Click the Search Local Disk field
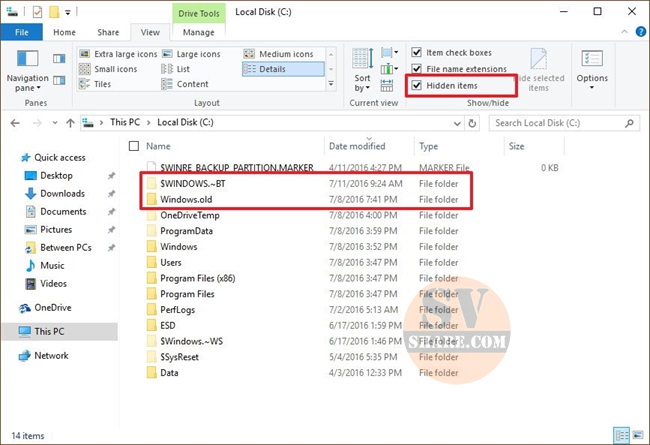Screen dimensions: 650x445 point(564,123)
